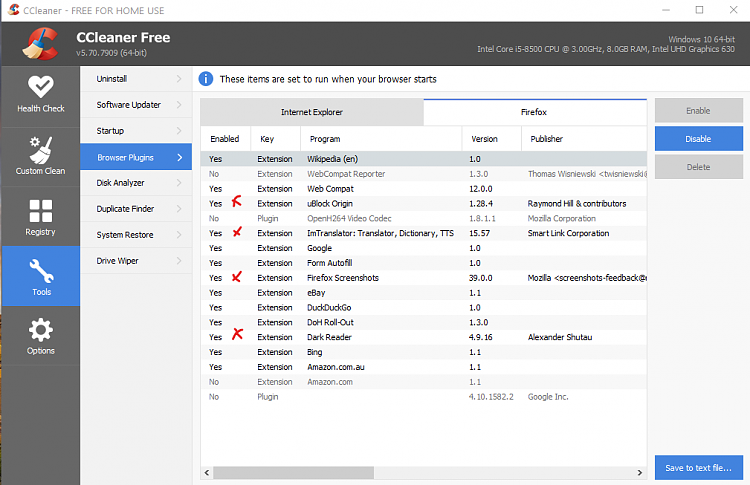The height and width of the screenshot is (485, 750).
Task: Select the DoH Roll-Out row
Action: [x=424, y=322]
